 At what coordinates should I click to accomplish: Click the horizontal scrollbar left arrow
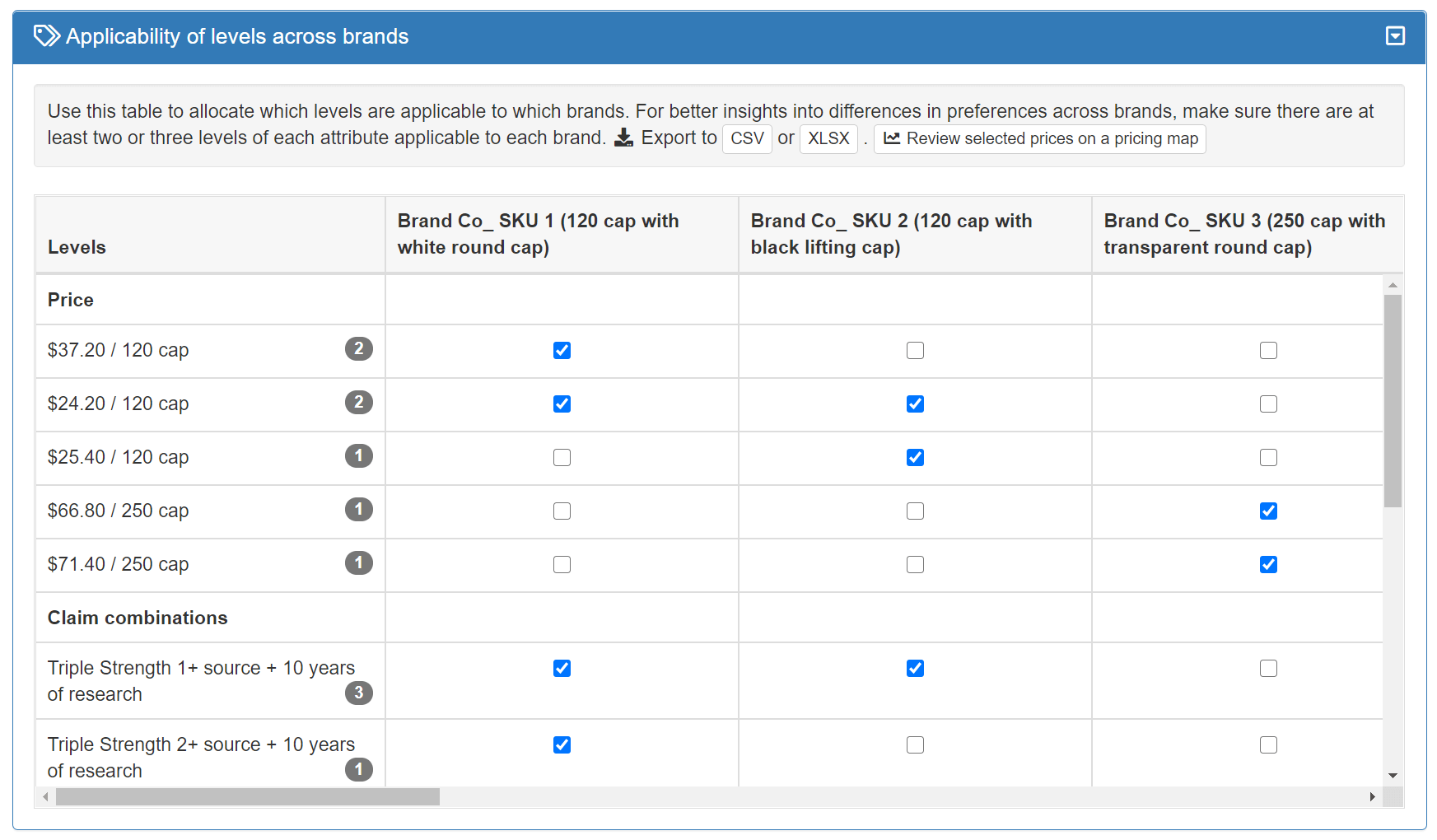[x=45, y=796]
